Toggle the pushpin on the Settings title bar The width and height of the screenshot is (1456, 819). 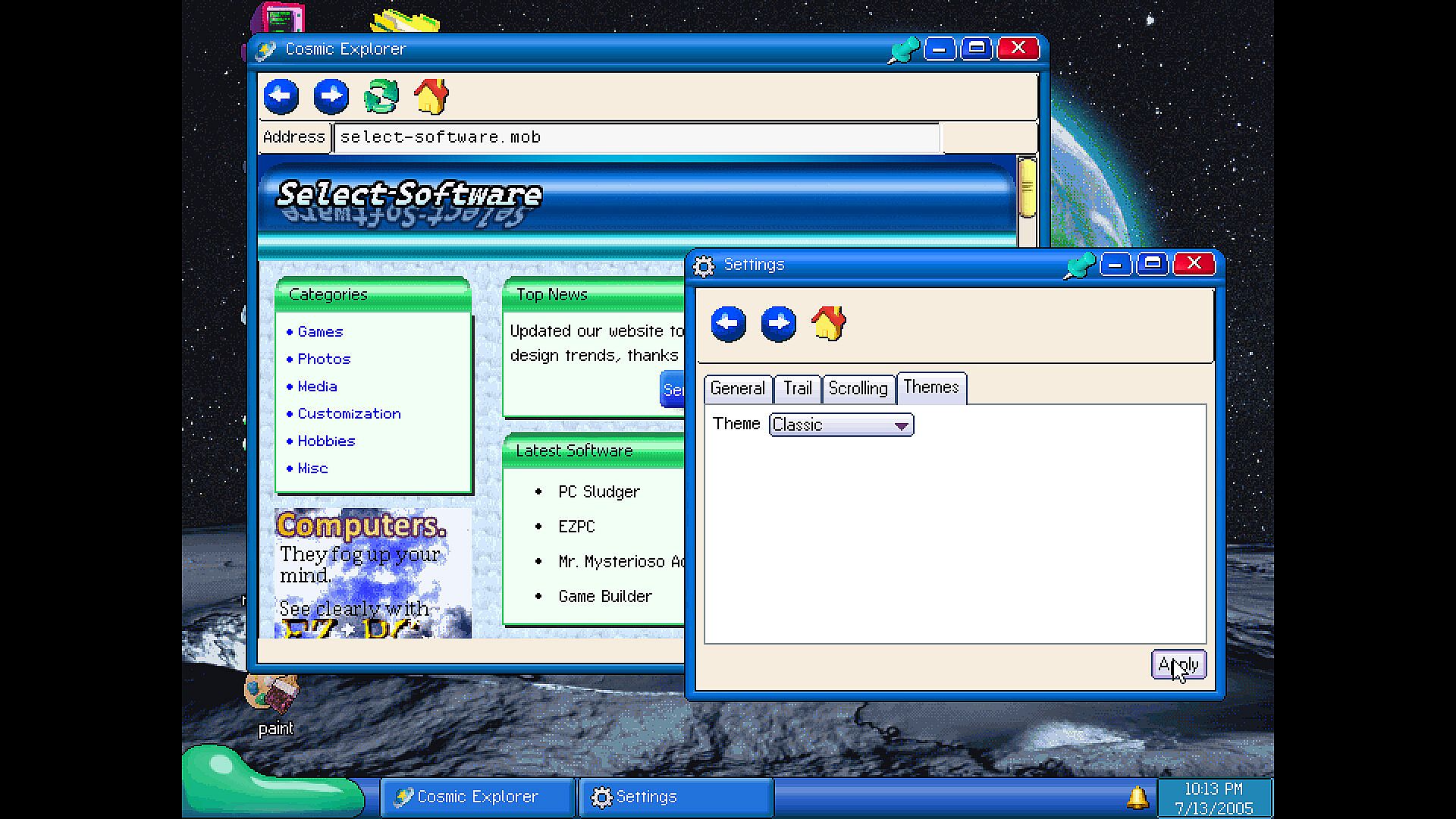click(1079, 265)
